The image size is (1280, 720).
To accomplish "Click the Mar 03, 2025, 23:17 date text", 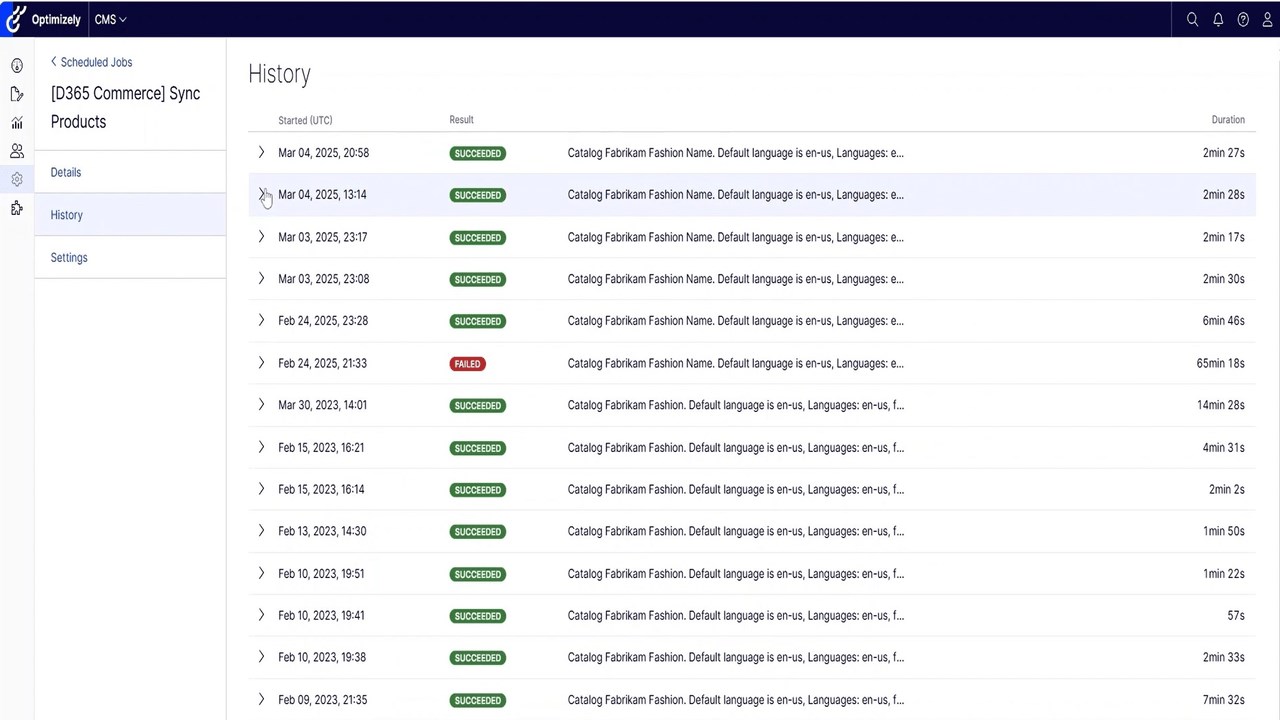I will pyautogui.click(x=323, y=237).
